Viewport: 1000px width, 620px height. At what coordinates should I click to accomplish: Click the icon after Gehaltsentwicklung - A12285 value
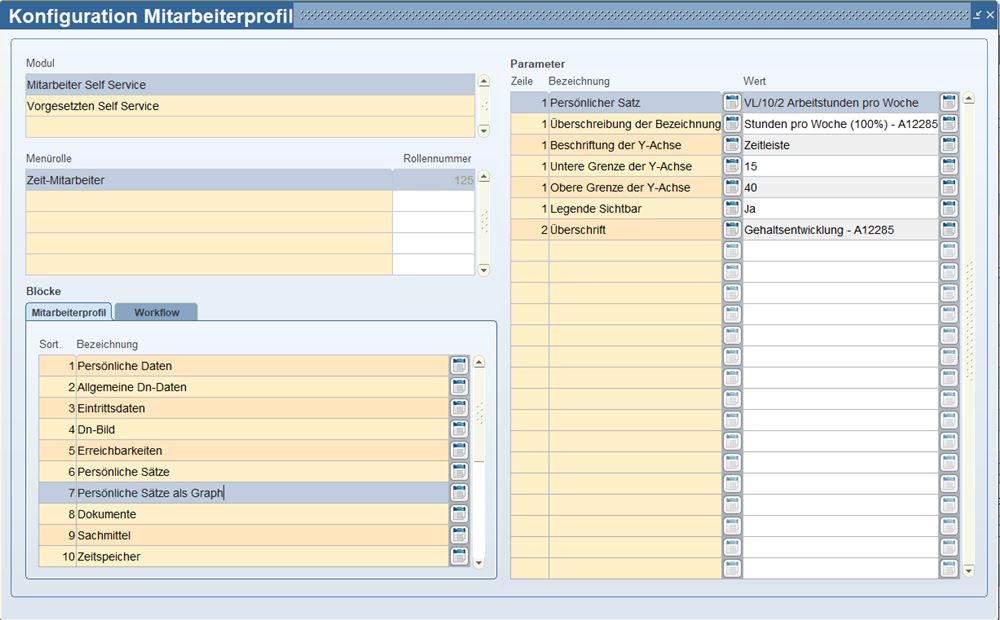949,230
